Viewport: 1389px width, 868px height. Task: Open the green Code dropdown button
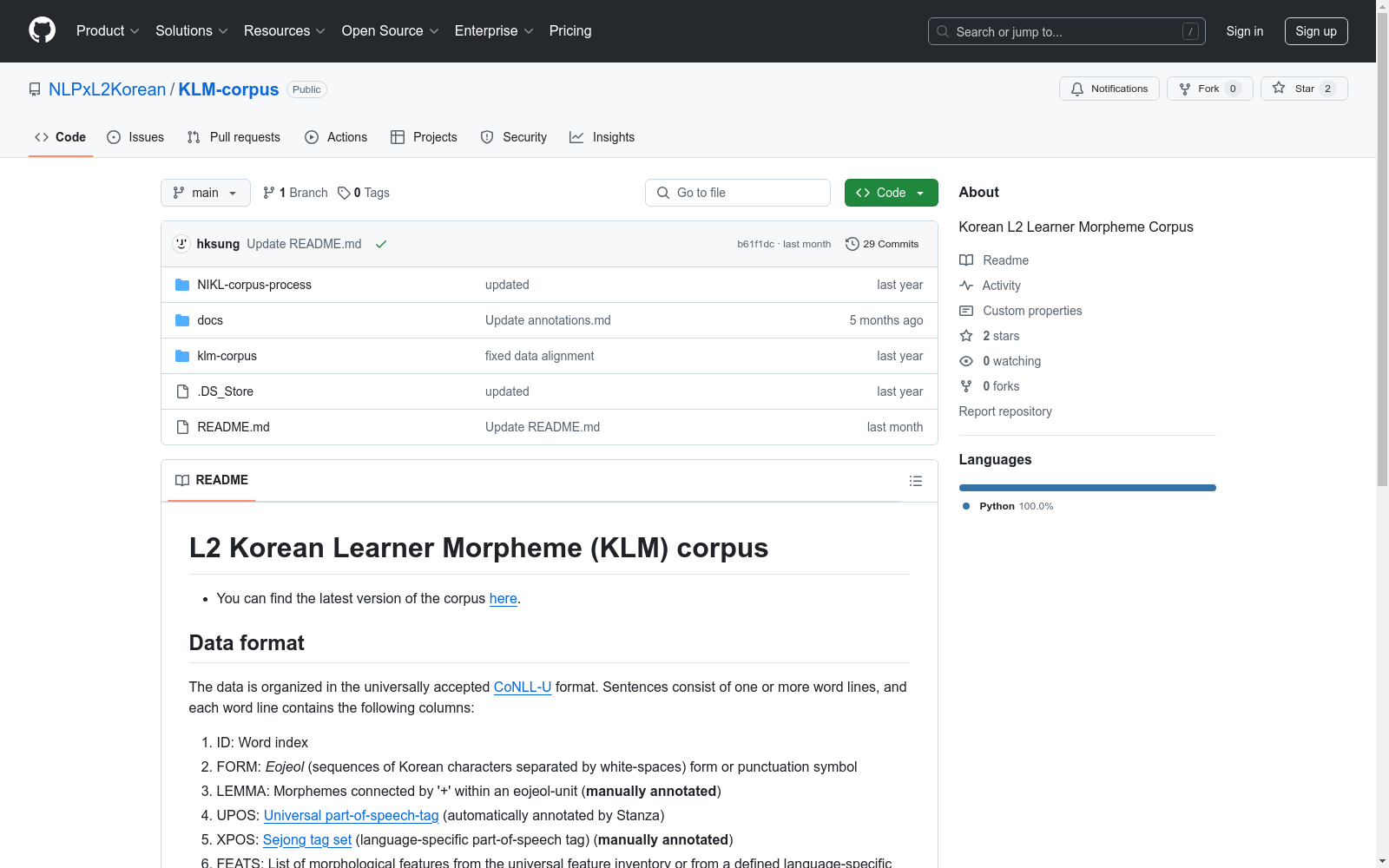(892, 193)
